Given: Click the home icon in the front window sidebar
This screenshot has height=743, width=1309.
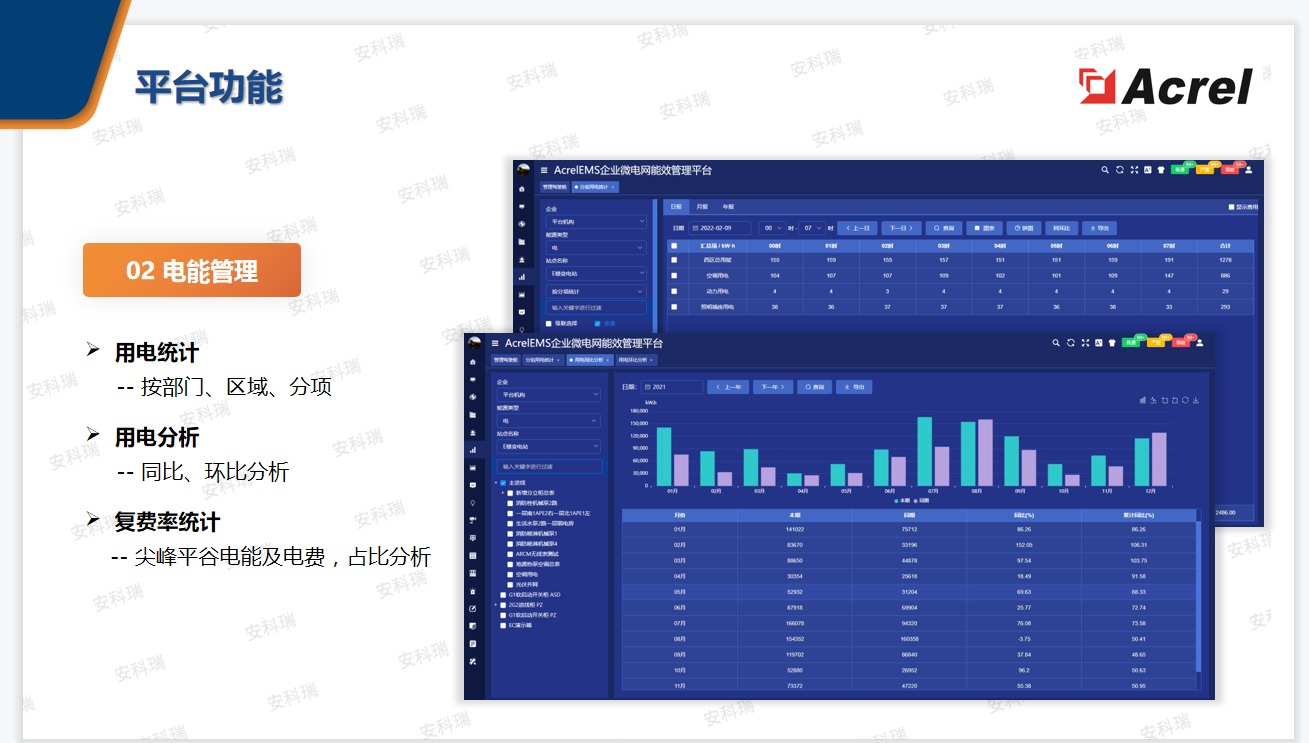Looking at the screenshot, I should click(473, 362).
